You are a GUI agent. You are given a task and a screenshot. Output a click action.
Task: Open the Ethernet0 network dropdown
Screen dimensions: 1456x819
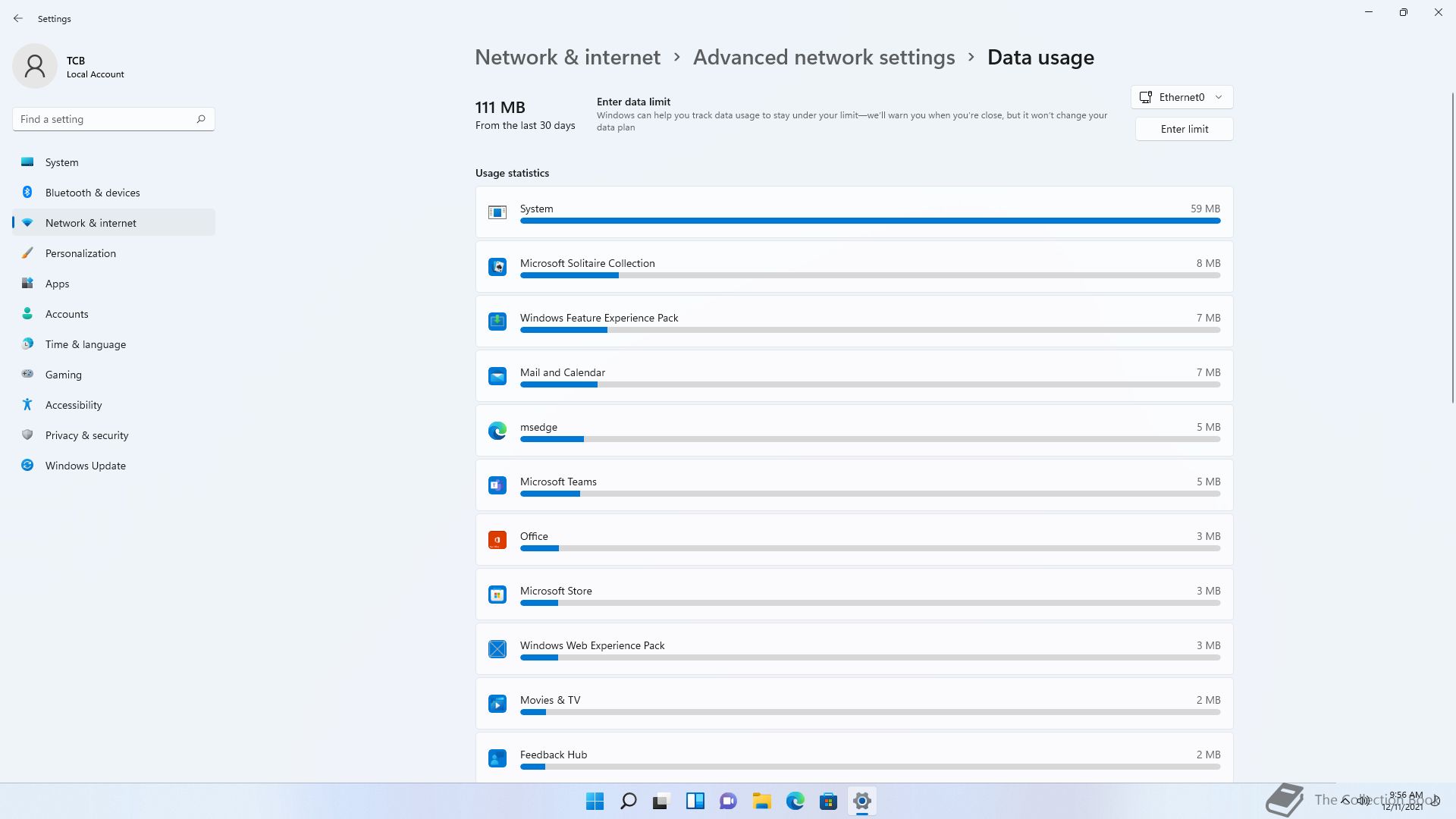point(1181,97)
